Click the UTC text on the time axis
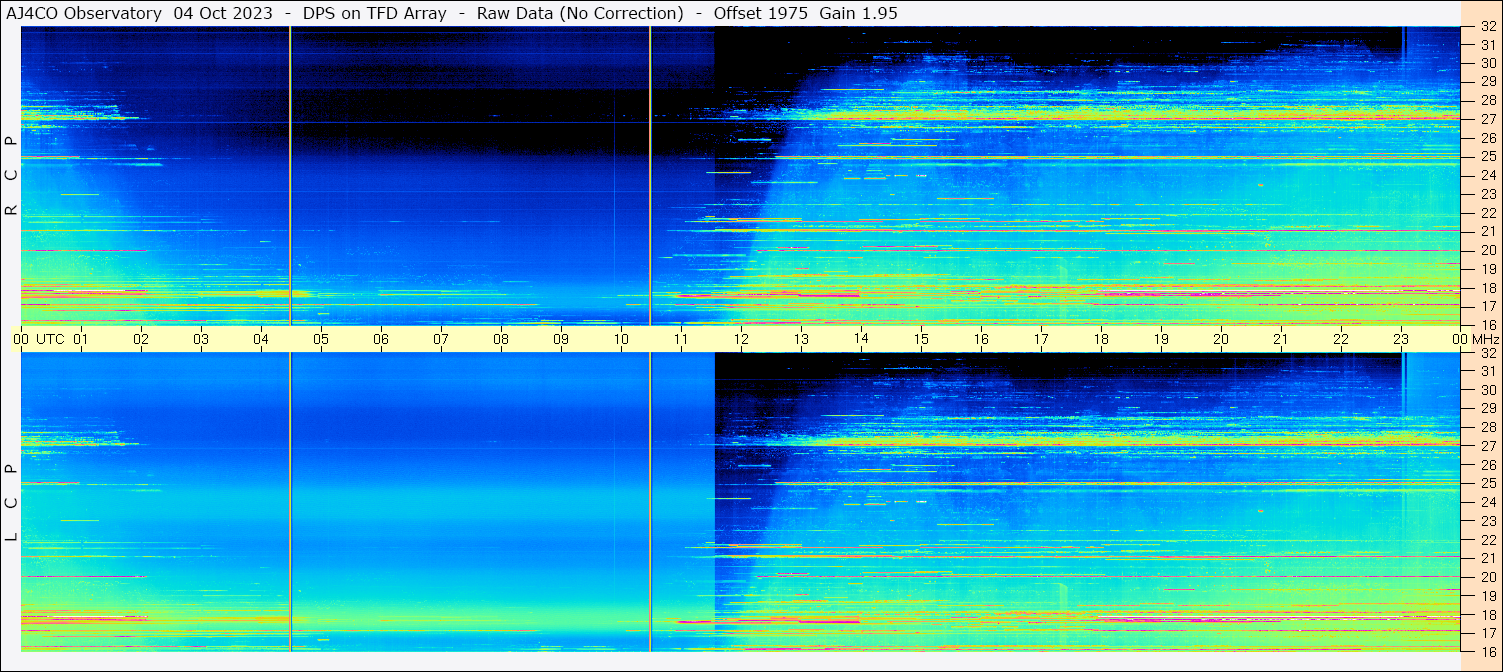This screenshot has width=1503, height=672. point(50,339)
